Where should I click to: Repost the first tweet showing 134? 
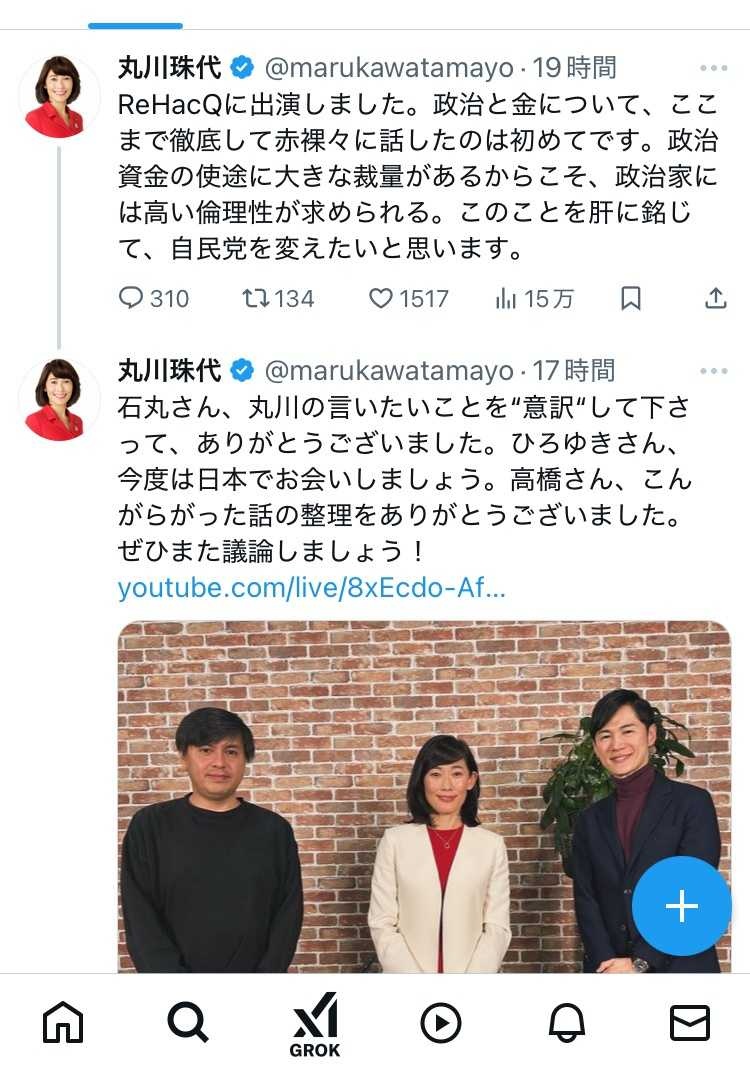point(278,299)
